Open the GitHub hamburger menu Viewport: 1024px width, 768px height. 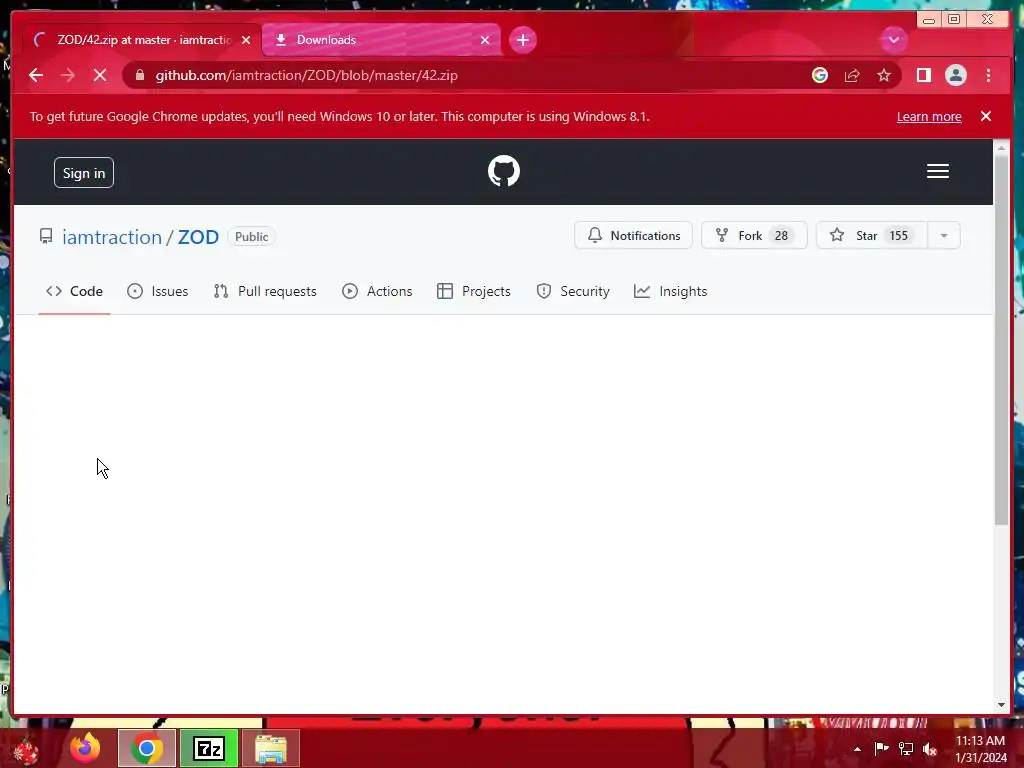tap(937, 171)
